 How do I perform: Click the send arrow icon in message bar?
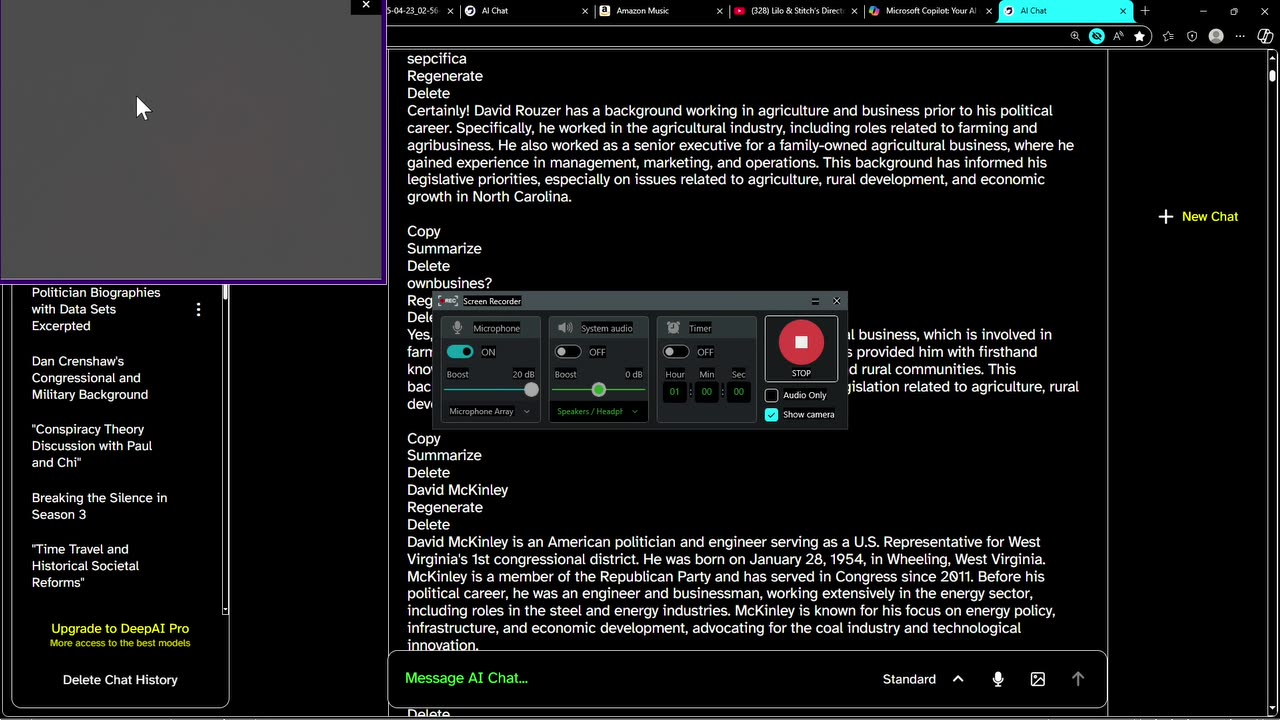1078,679
